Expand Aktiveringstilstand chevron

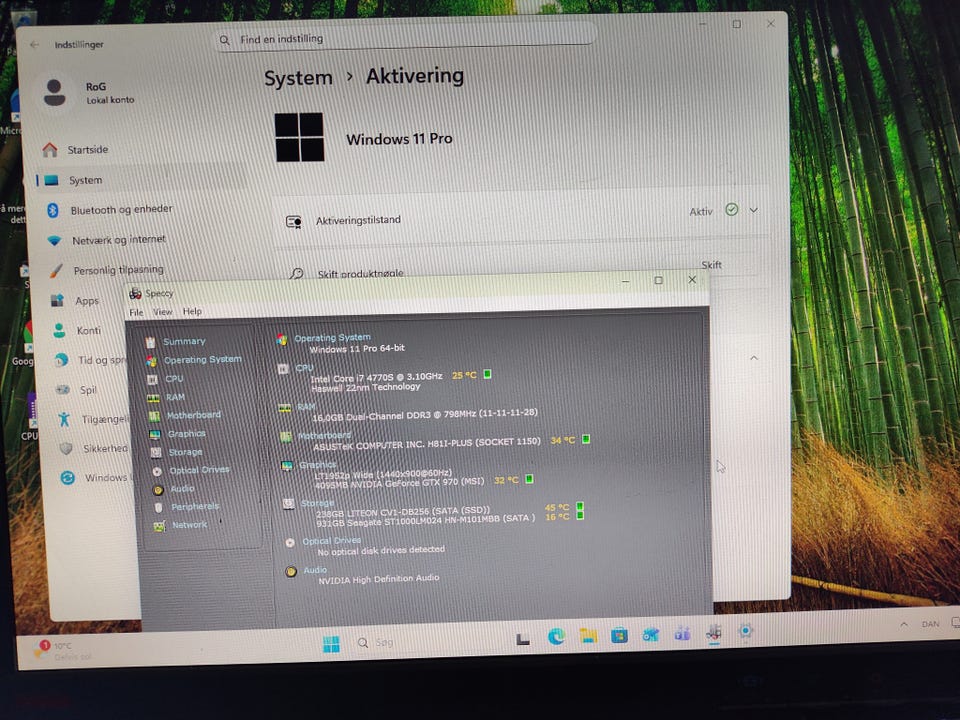(754, 210)
